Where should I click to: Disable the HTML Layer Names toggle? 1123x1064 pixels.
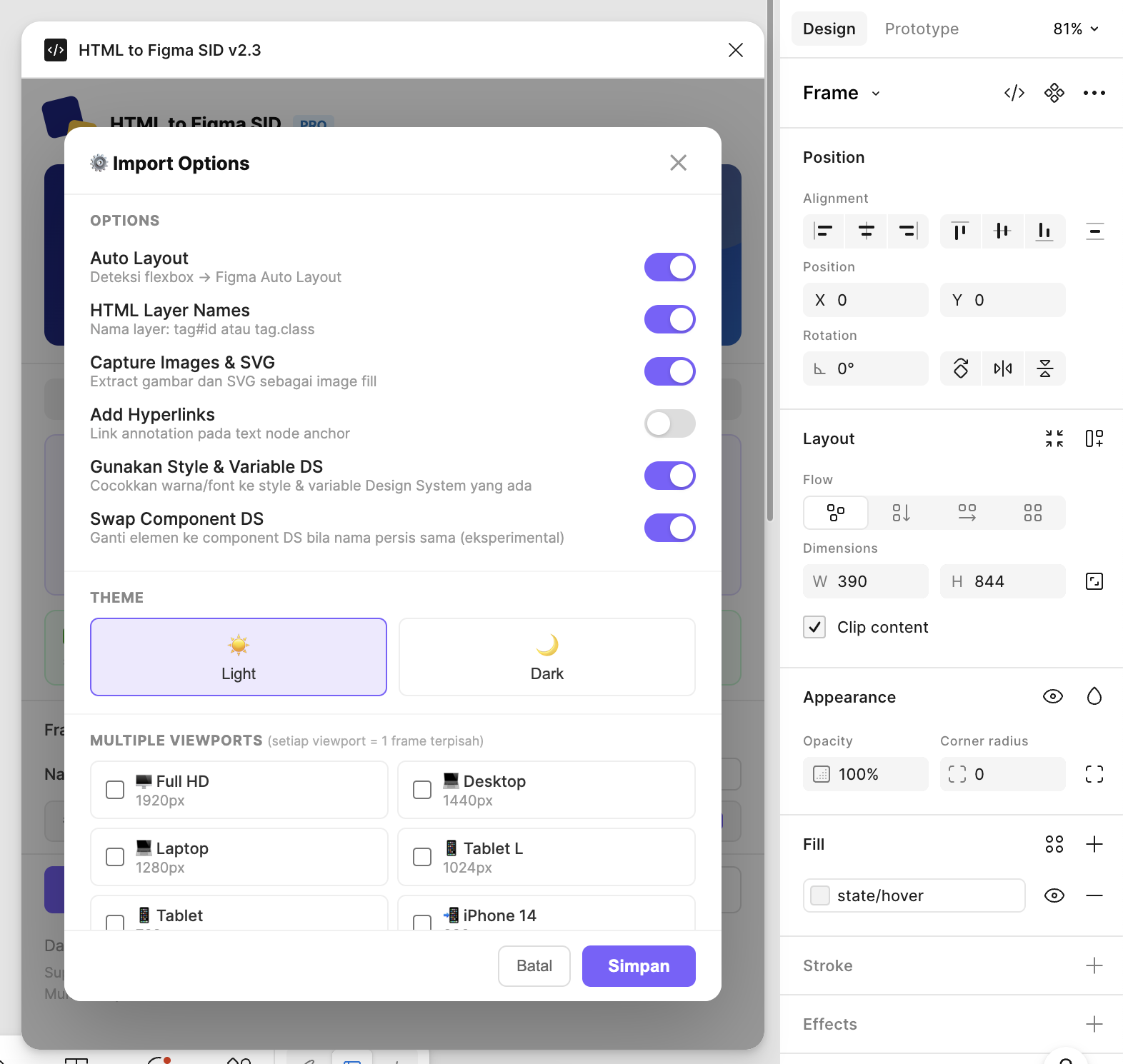click(x=670, y=319)
